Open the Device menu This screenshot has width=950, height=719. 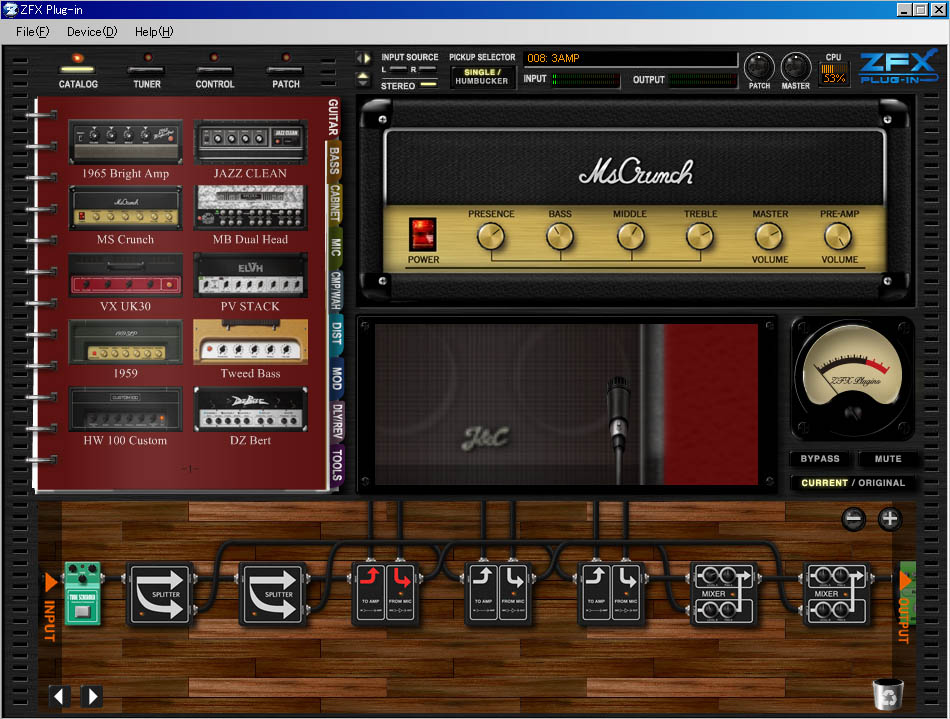(x=91, y=31)
